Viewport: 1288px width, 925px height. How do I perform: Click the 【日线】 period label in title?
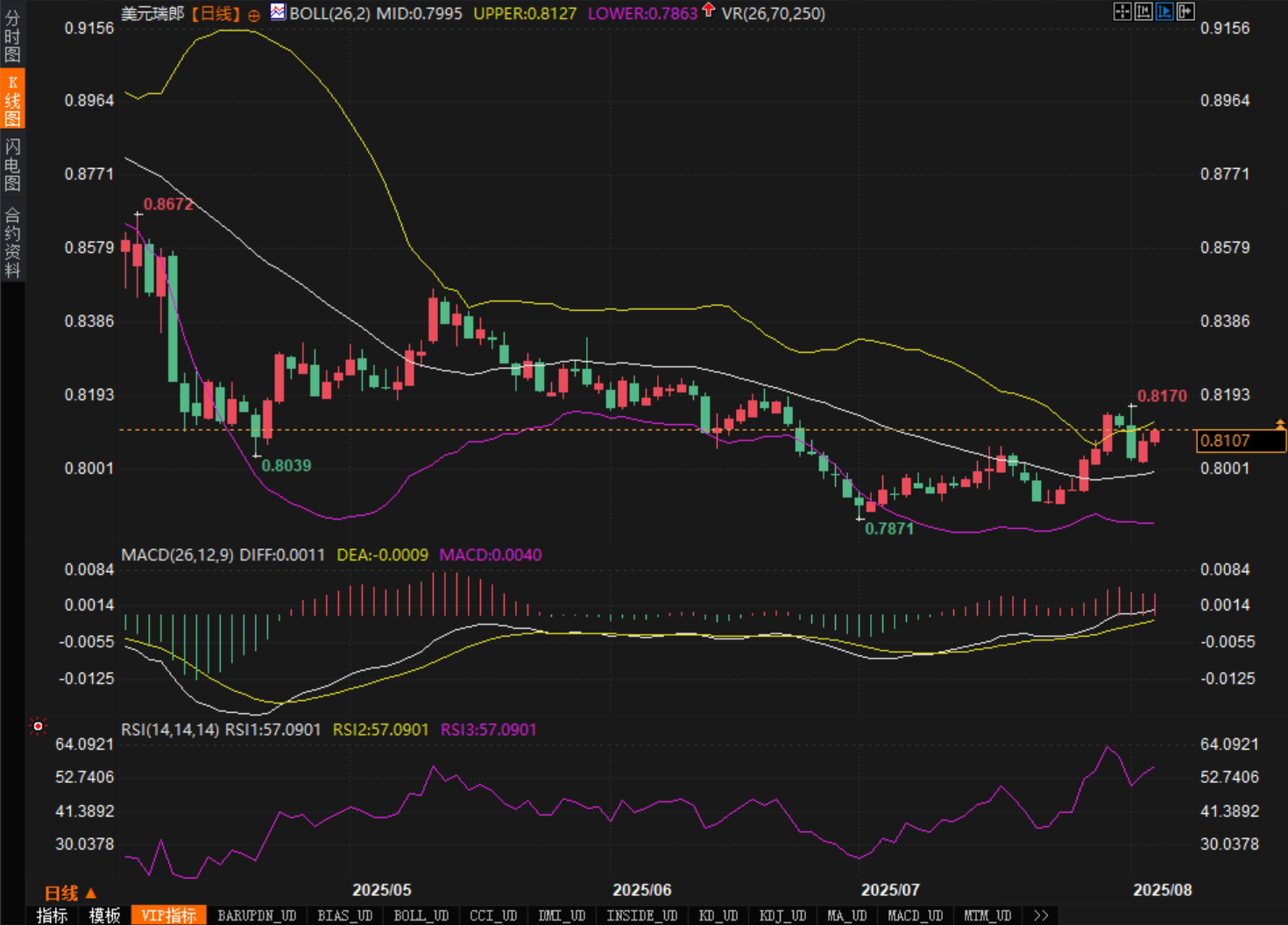coord(216,13)
